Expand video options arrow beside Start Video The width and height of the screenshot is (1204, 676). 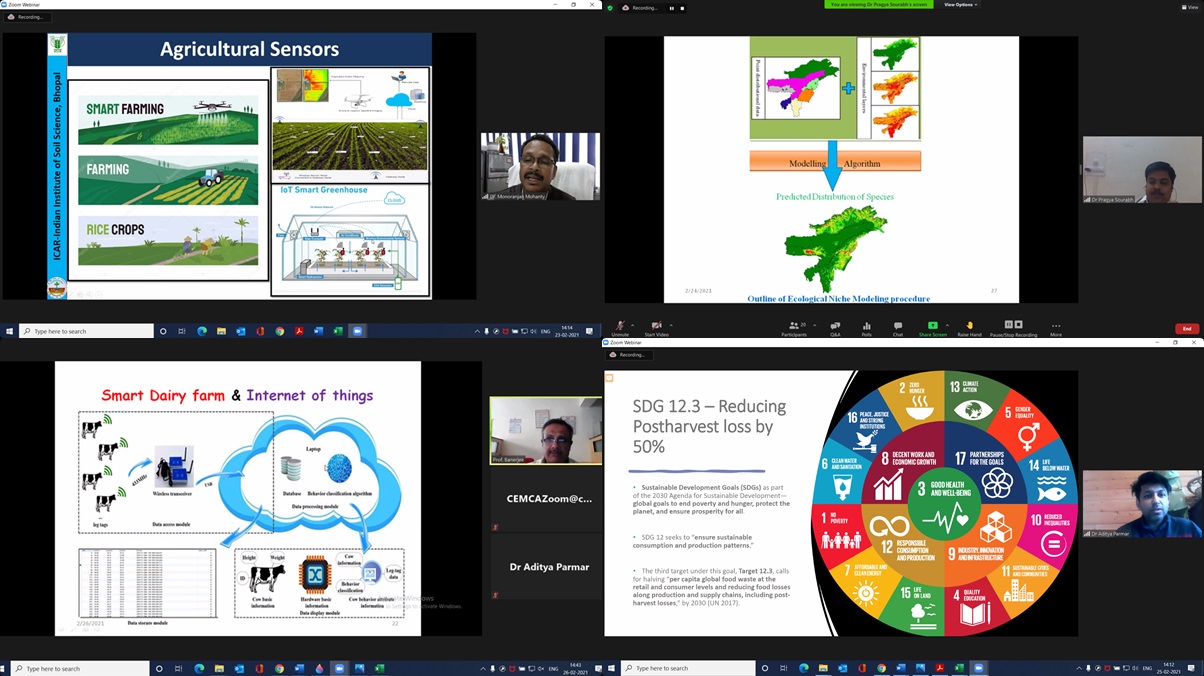[x=671, y=323]
